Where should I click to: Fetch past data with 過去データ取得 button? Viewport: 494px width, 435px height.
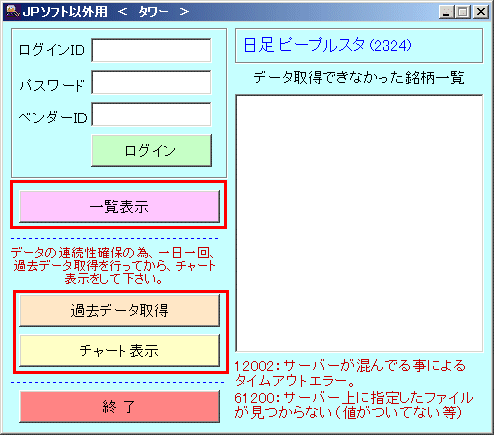119,310
